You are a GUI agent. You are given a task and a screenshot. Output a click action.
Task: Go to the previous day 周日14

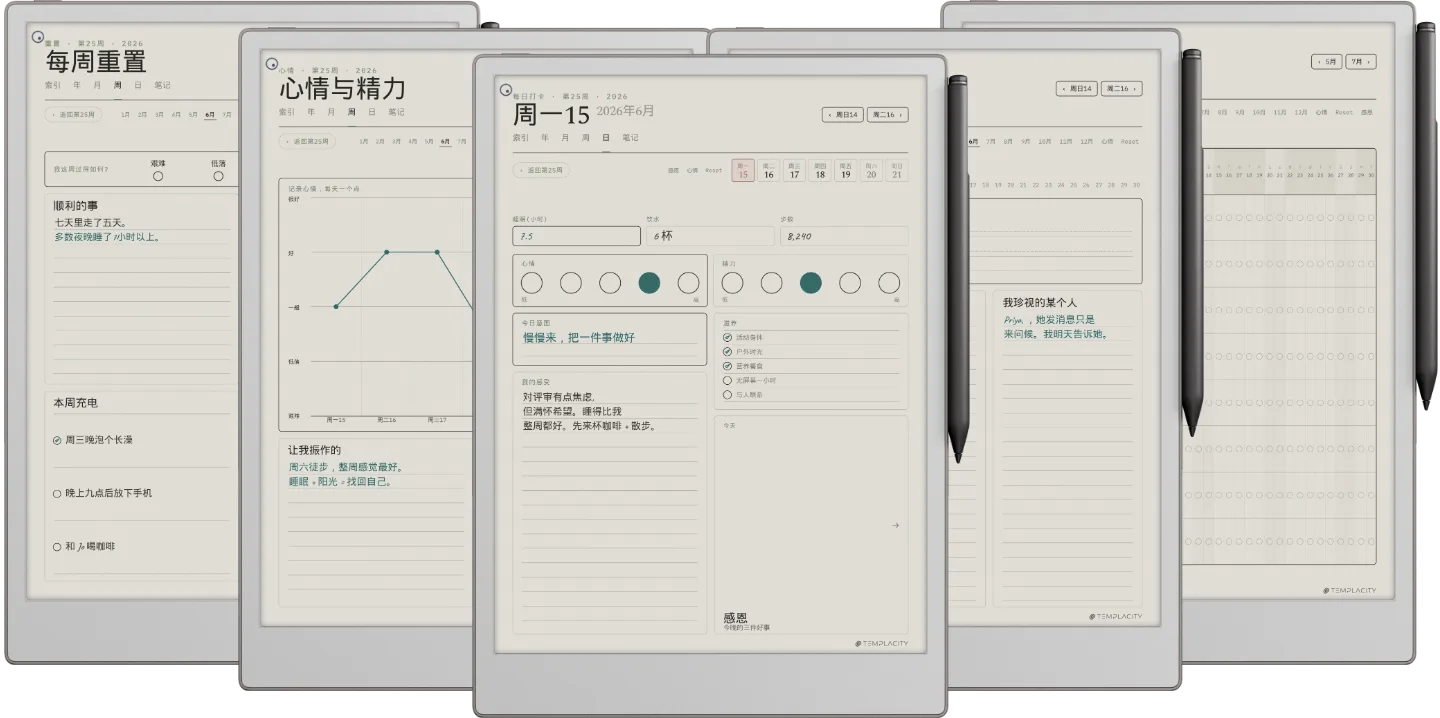click(x=842, y=115)
